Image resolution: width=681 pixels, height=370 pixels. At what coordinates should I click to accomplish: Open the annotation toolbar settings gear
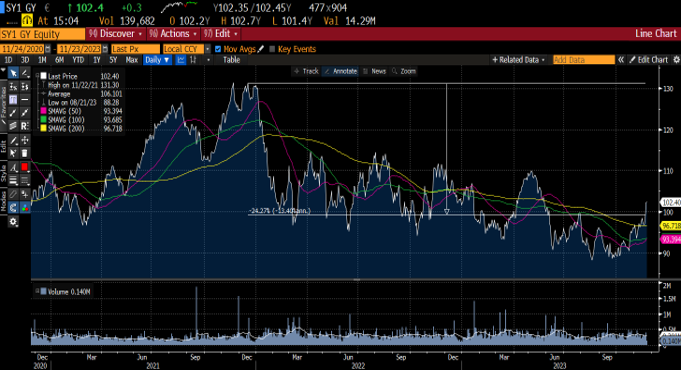(13, 222)
